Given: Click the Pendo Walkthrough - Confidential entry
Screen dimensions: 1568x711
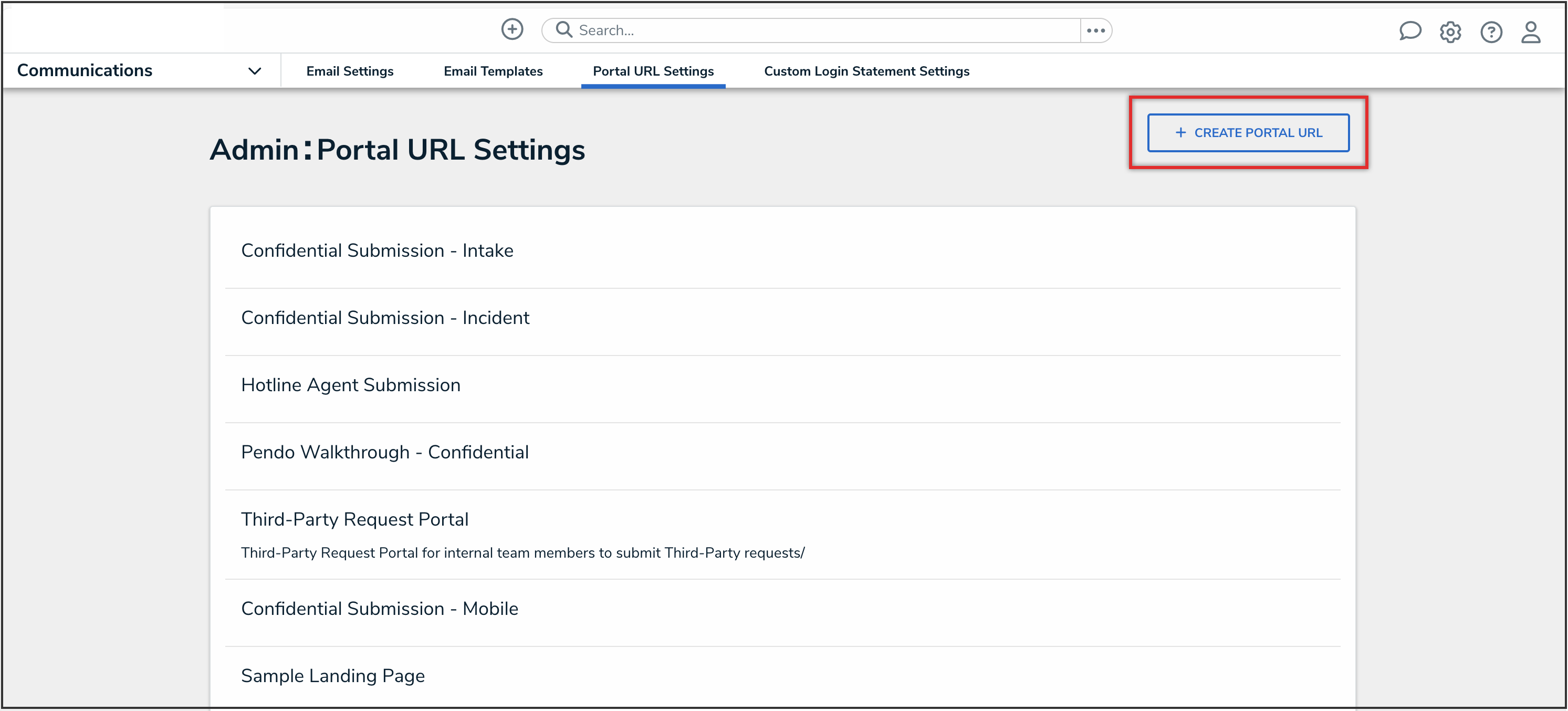Looking at the screenshot, I should point(385,452).
